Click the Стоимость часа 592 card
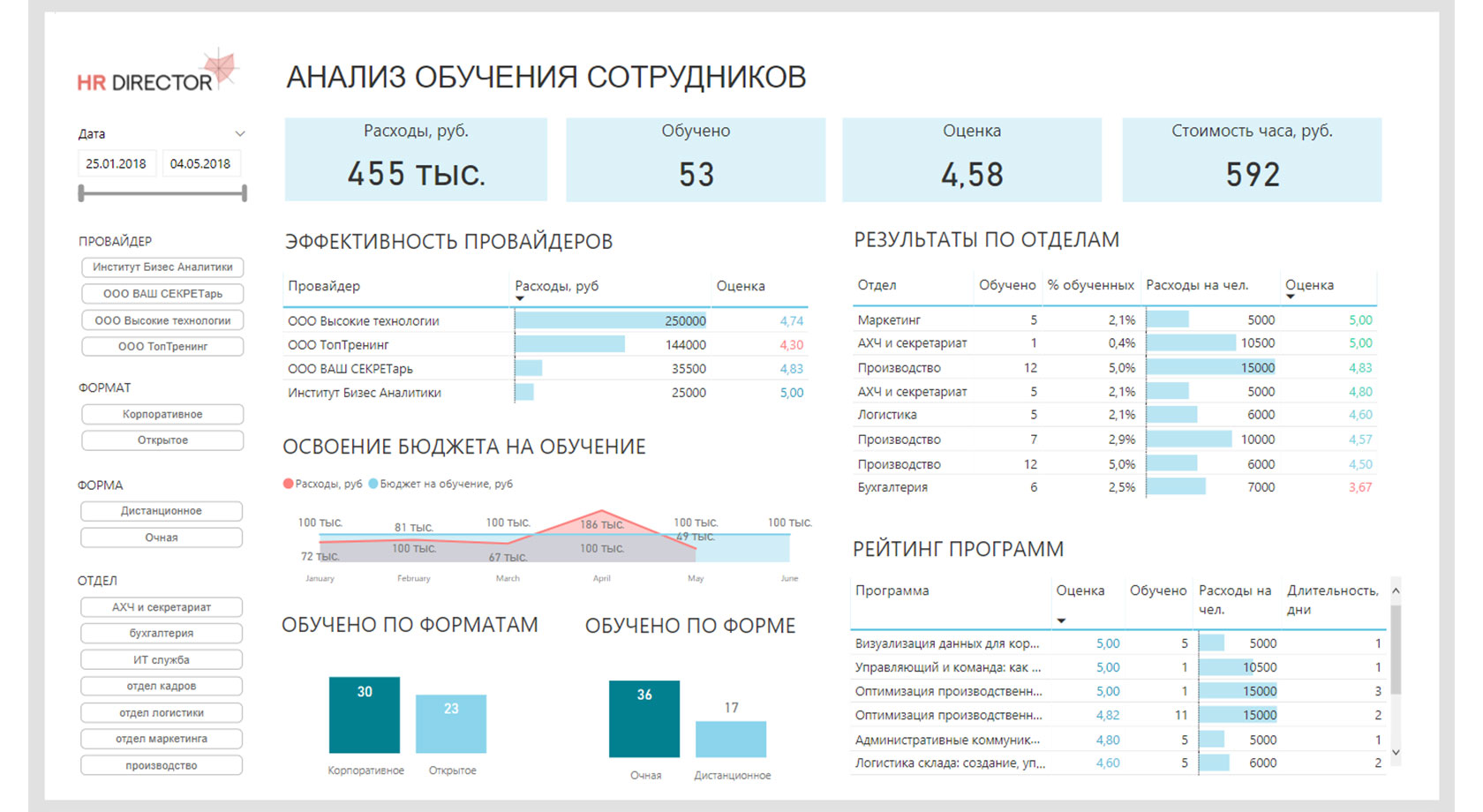Image resolution: width=1483 pixels, height=812 pixels. tap(1252, 160)
